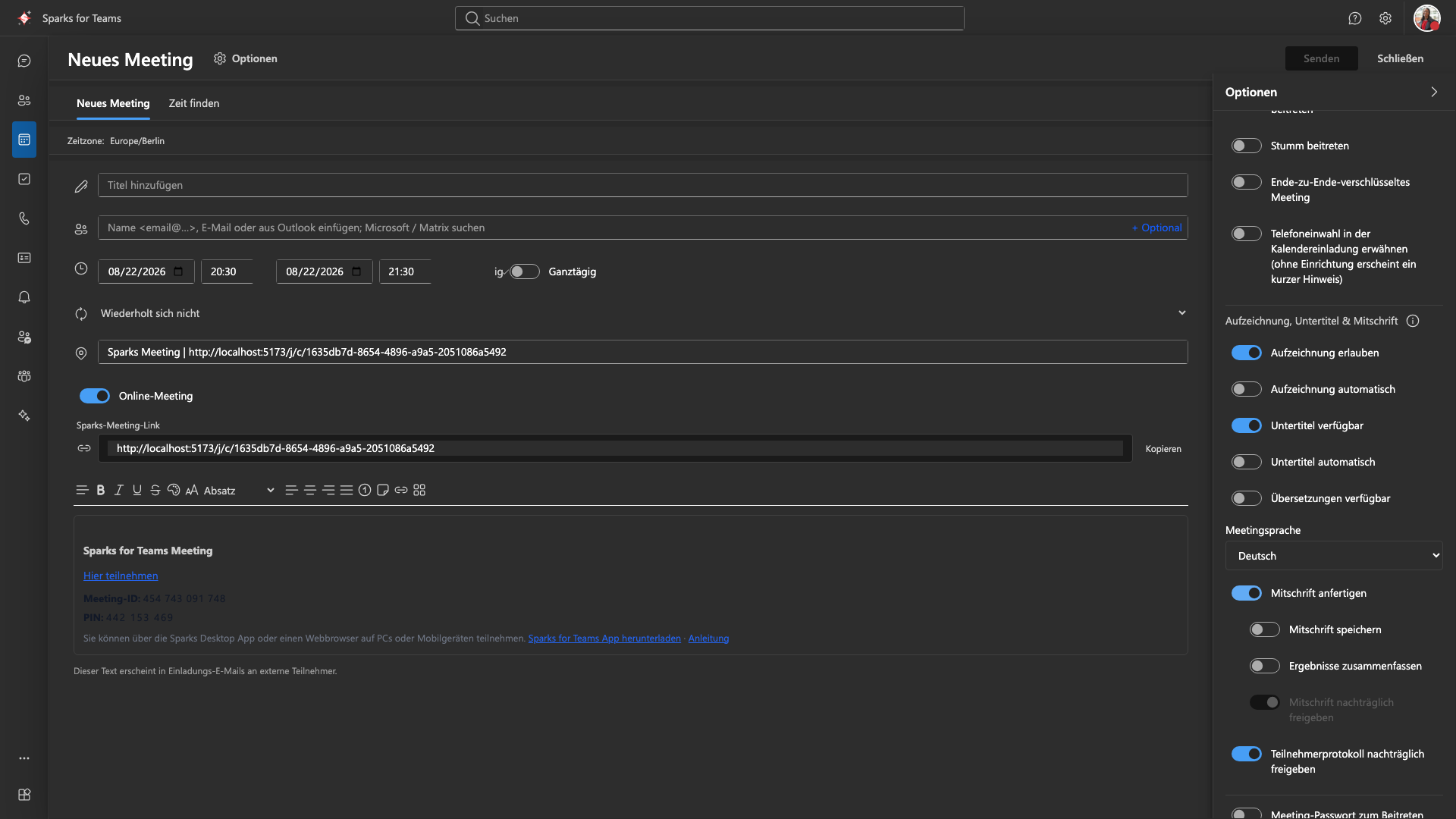Justify text in editor toolbar
Image resolution: width=1456 pixels, height=819 pixels.
coord(347,490)
